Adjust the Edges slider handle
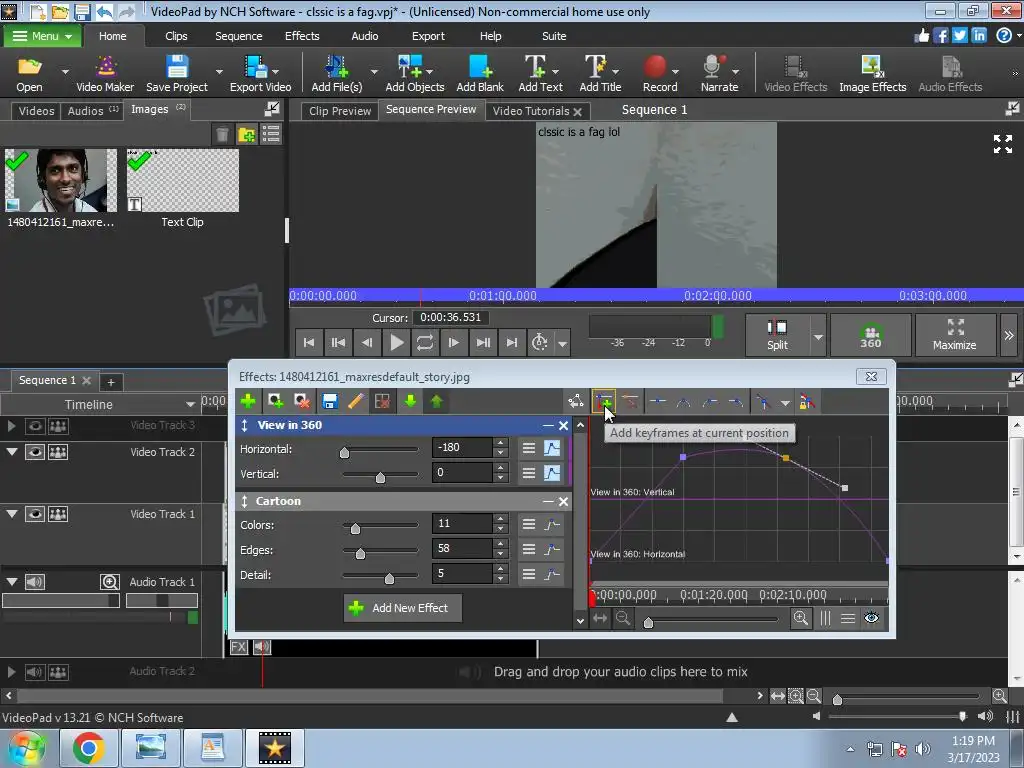The image size is (1024, 768). (x=360, y=554)
